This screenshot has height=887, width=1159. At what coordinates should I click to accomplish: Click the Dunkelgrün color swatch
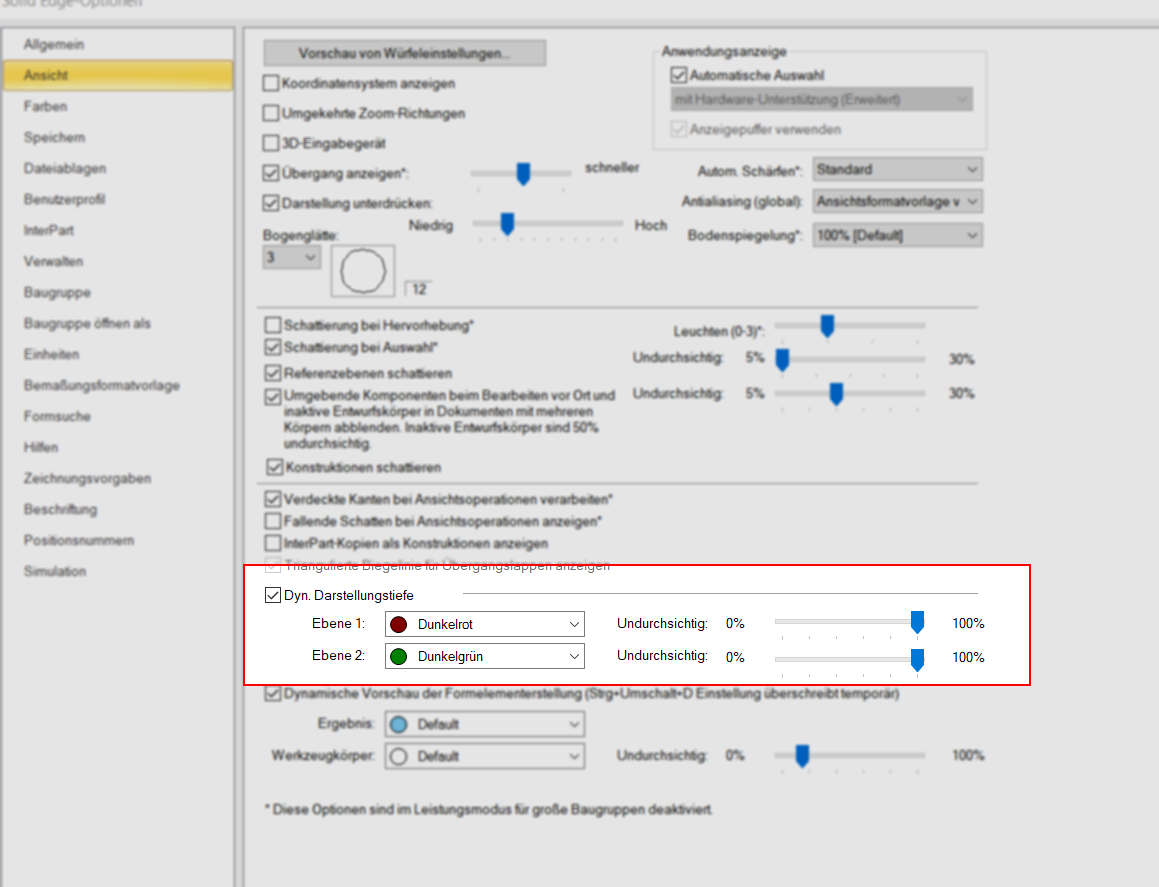click(x=398, y=656)
